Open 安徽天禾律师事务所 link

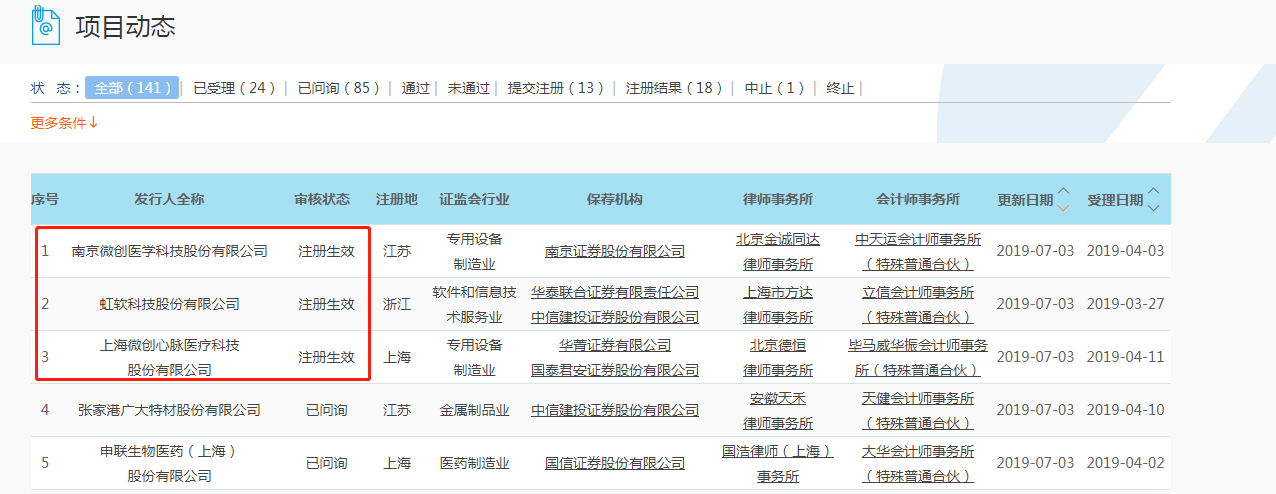(x=778, y=410)
